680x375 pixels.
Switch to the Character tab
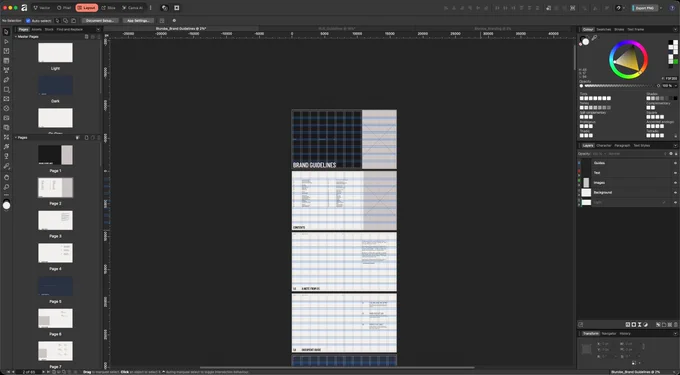click(604, 146)
